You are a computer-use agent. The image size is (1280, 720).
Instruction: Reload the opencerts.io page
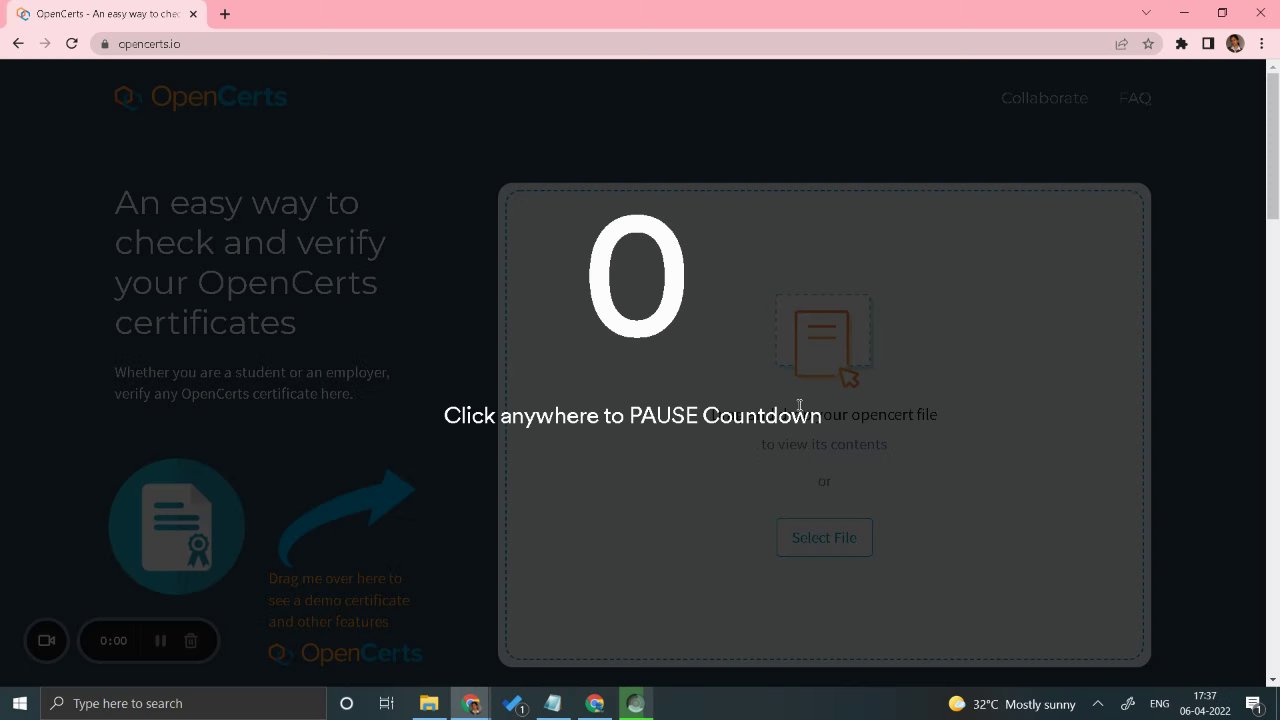(72, 44)
